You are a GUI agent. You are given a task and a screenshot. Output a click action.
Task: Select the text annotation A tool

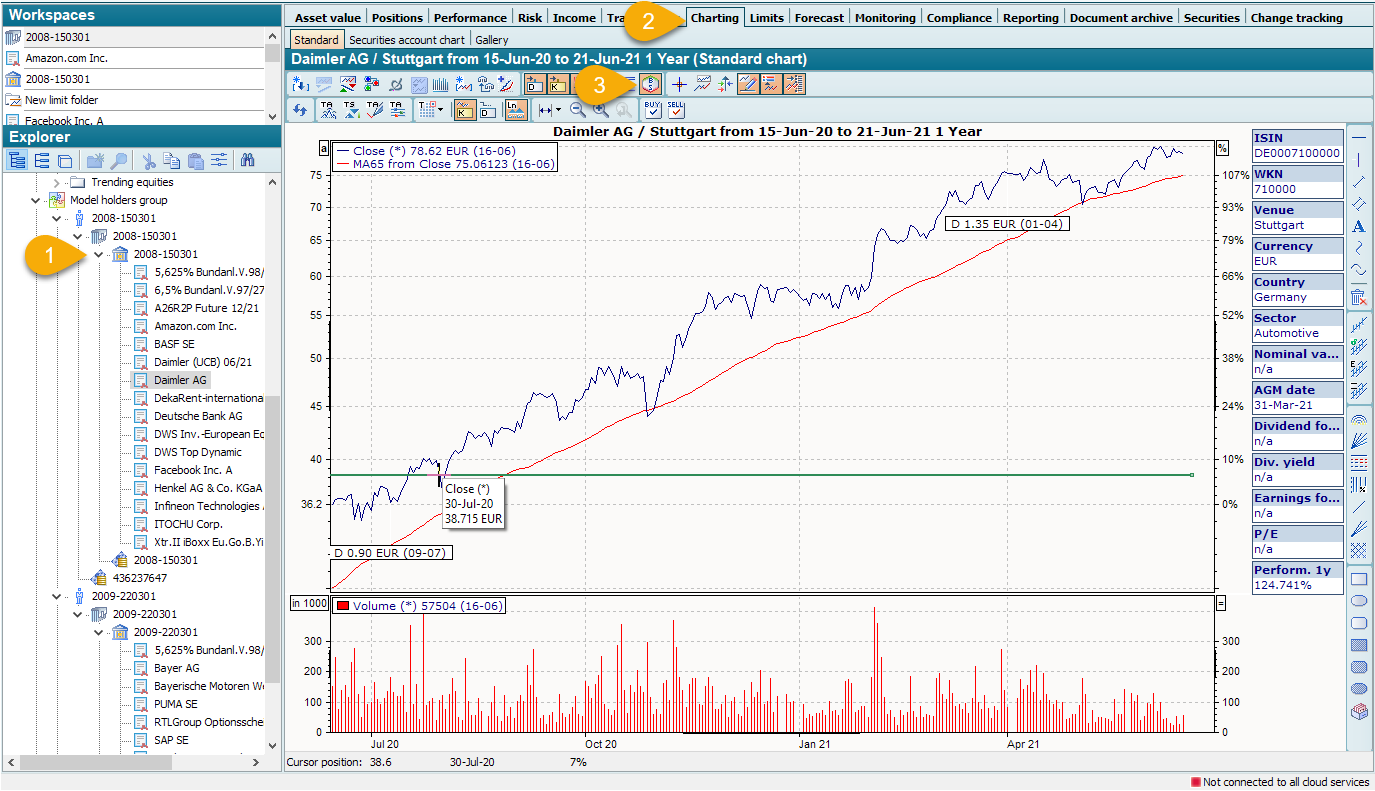[x=1358, y=227]
